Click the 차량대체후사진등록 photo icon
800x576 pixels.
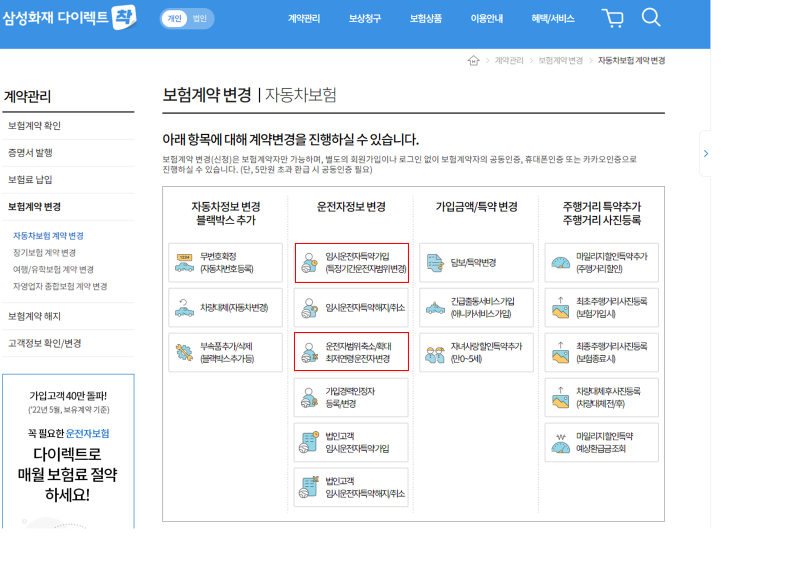click(560, 397)
